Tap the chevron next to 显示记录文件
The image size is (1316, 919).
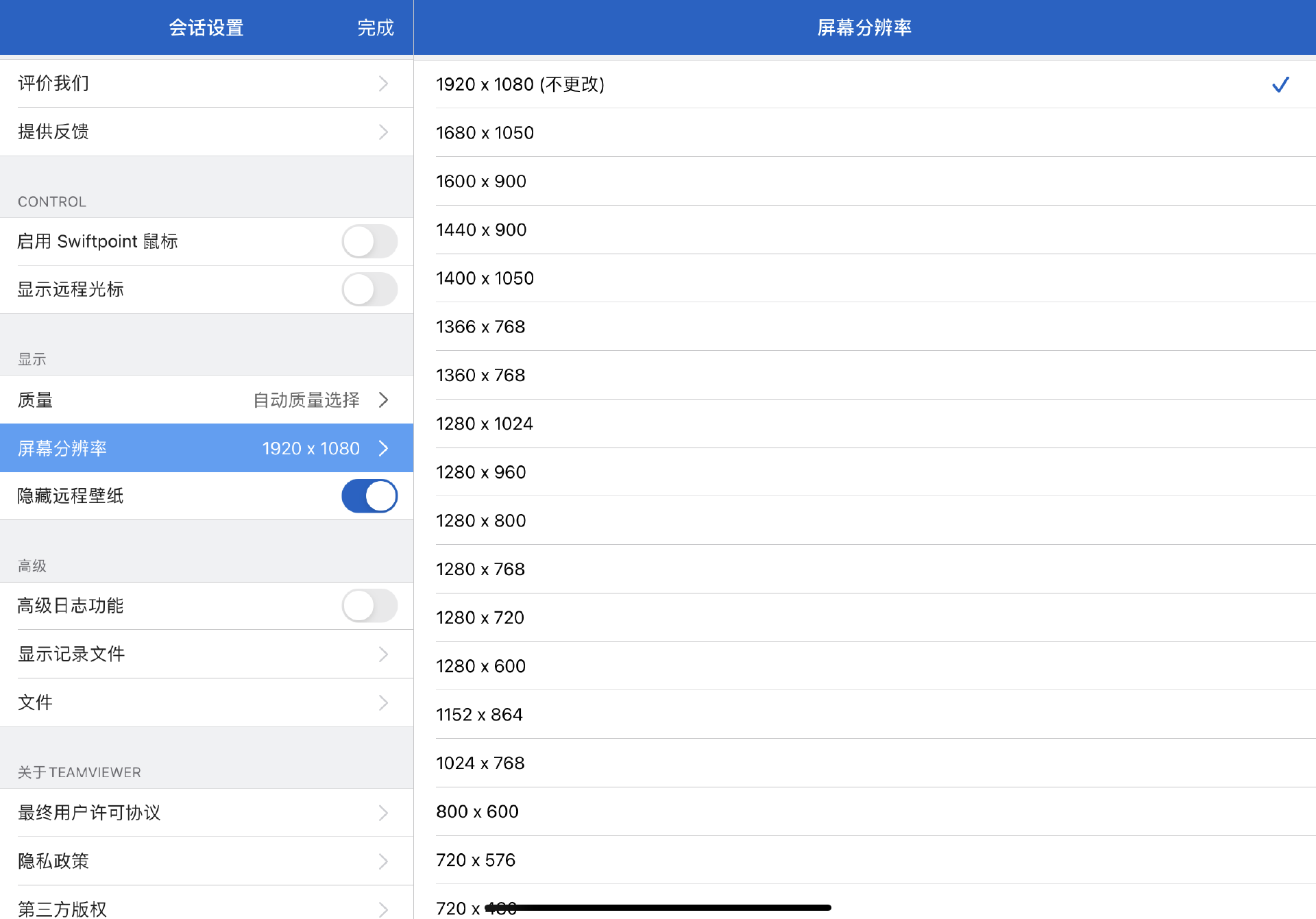pos(383,654)
